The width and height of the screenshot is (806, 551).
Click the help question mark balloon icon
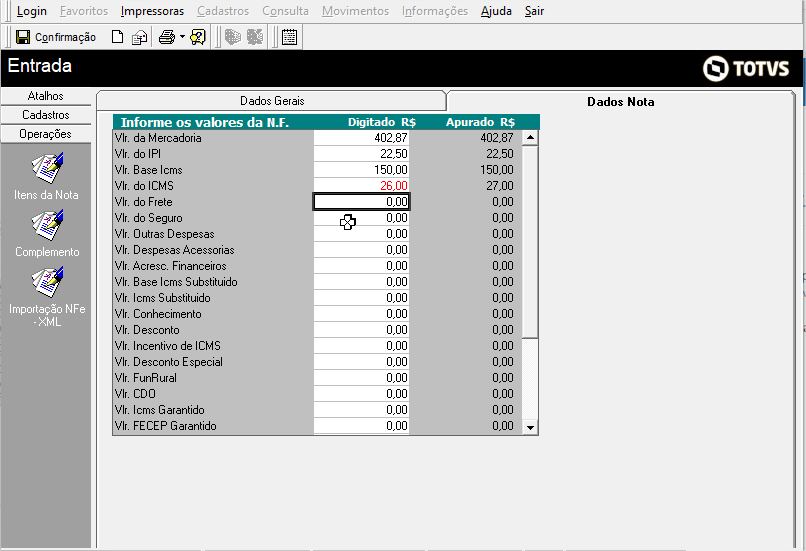coord(198,37)
